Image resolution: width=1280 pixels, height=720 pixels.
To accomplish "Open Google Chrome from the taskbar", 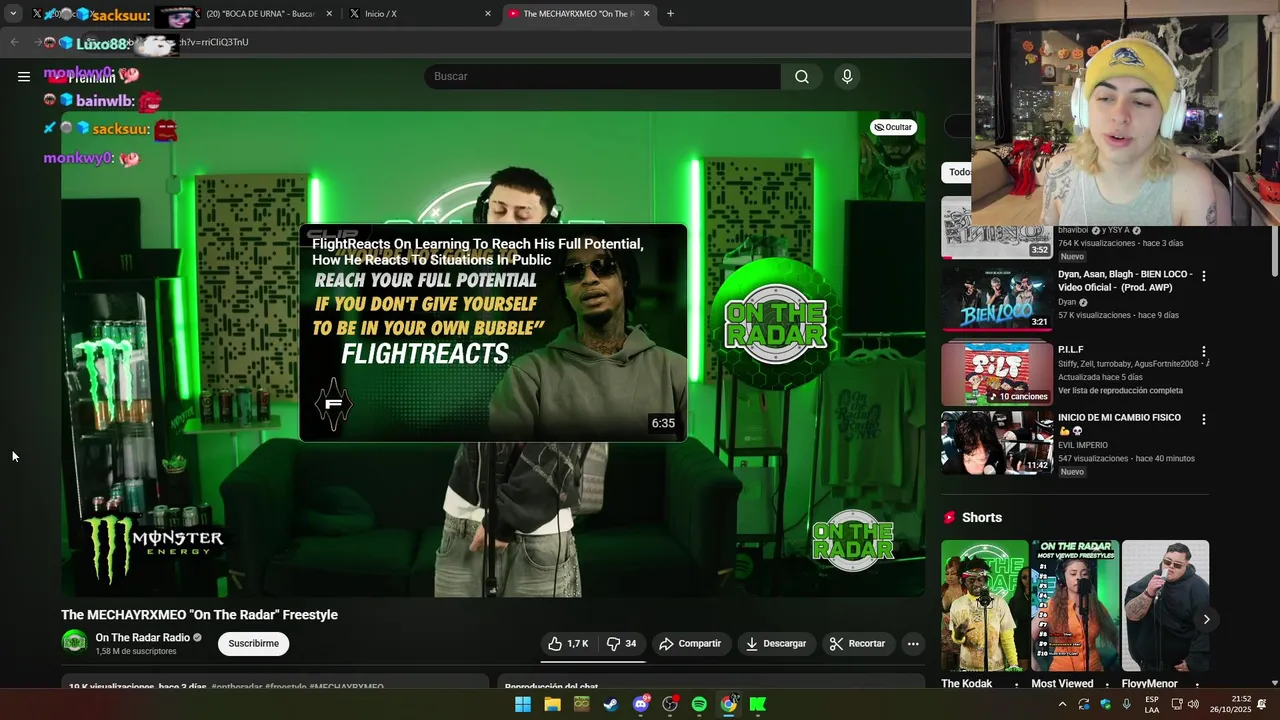I will coord(728,704).
